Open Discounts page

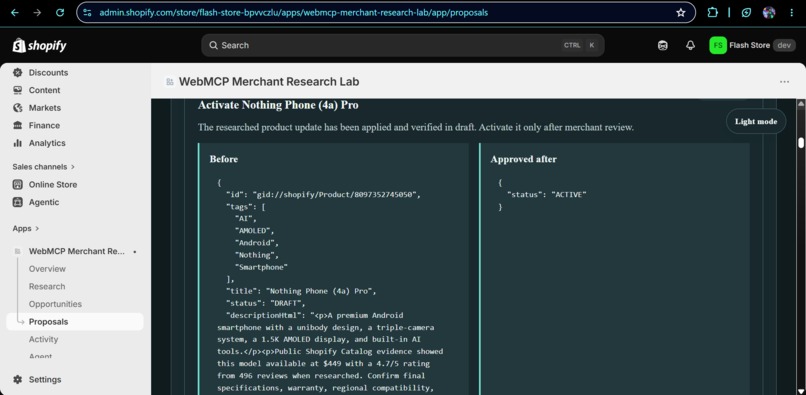pos(48,73)
